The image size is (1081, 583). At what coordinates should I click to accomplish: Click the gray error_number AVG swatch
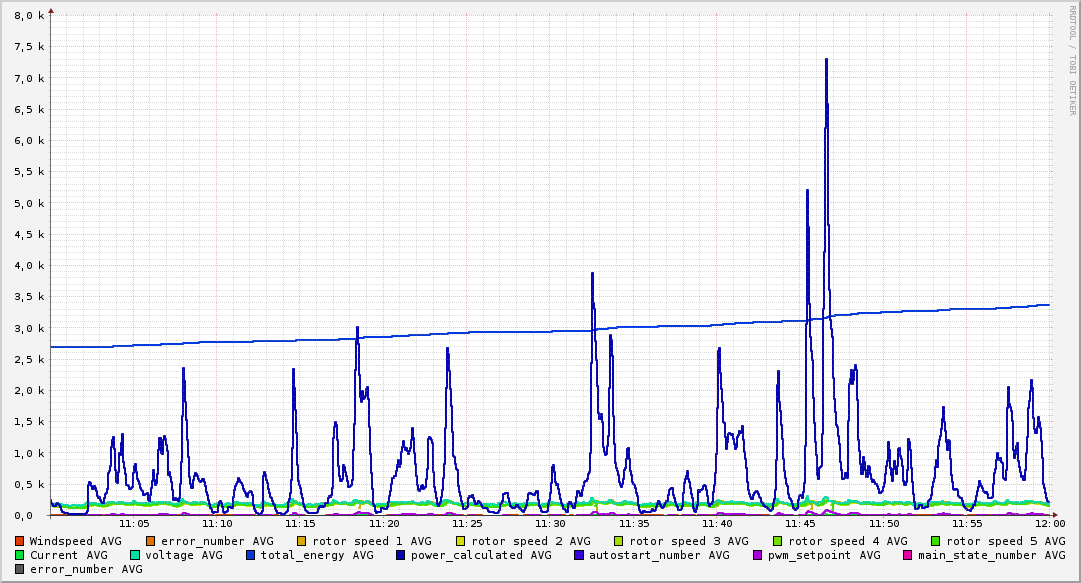pos(20,569)
